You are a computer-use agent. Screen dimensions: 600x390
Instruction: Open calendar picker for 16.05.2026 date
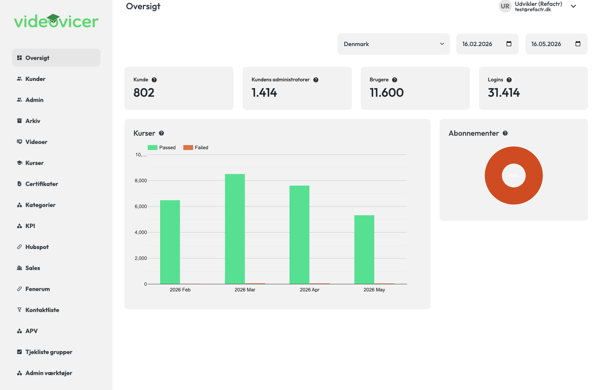click(578, 44)
